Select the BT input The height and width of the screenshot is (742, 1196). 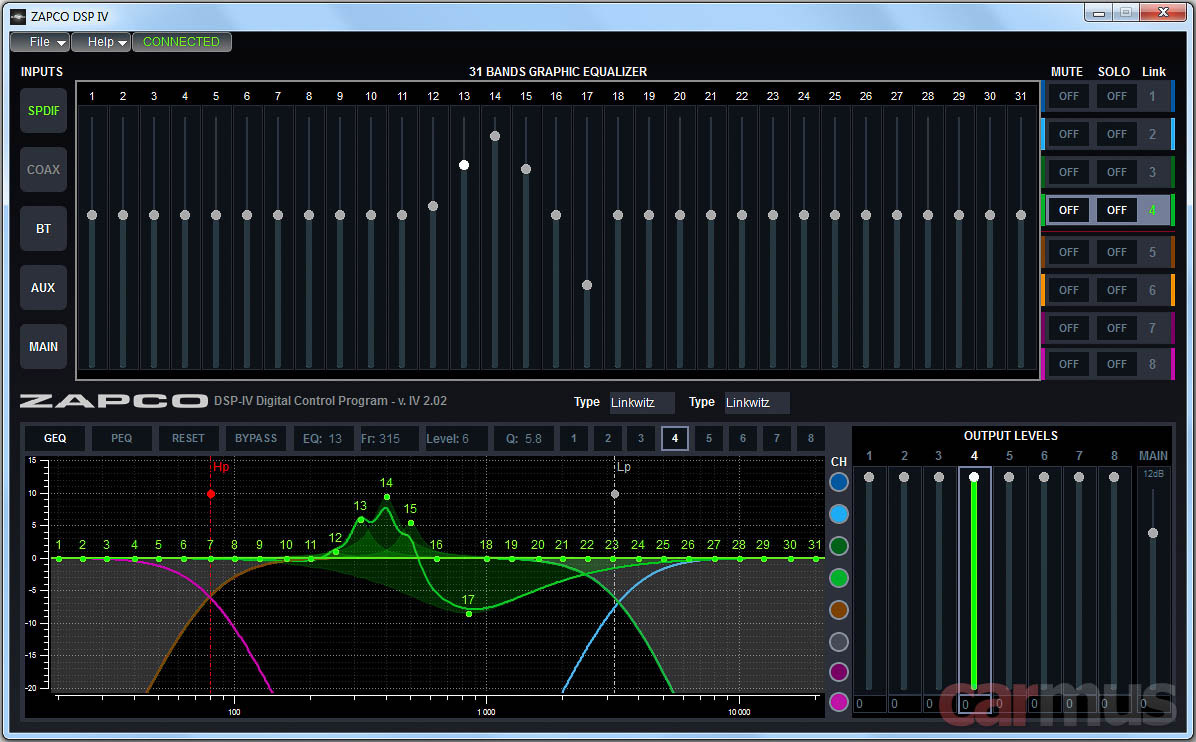[43, 229]
